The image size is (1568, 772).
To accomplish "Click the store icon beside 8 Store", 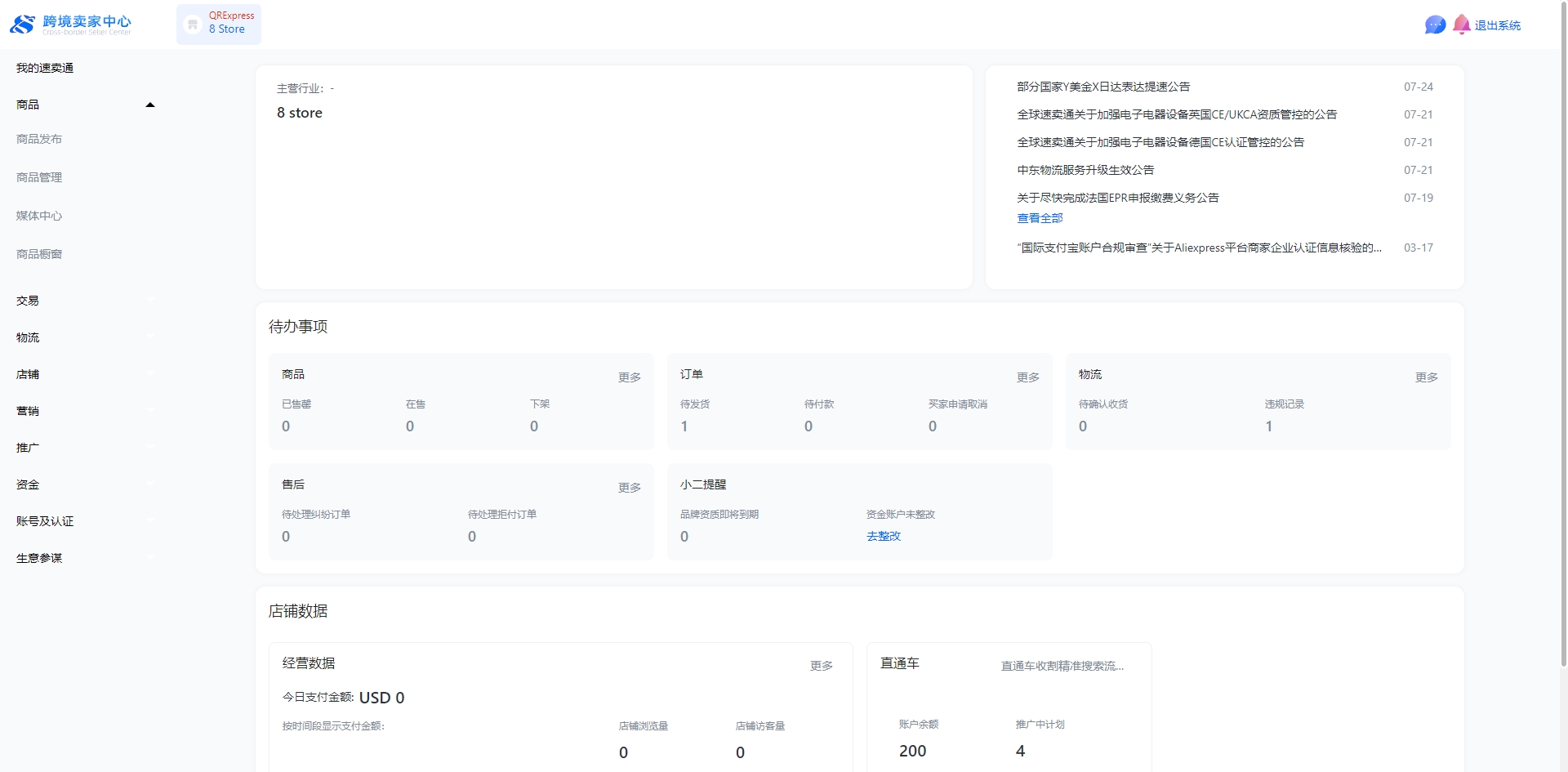I will [193, 25].
